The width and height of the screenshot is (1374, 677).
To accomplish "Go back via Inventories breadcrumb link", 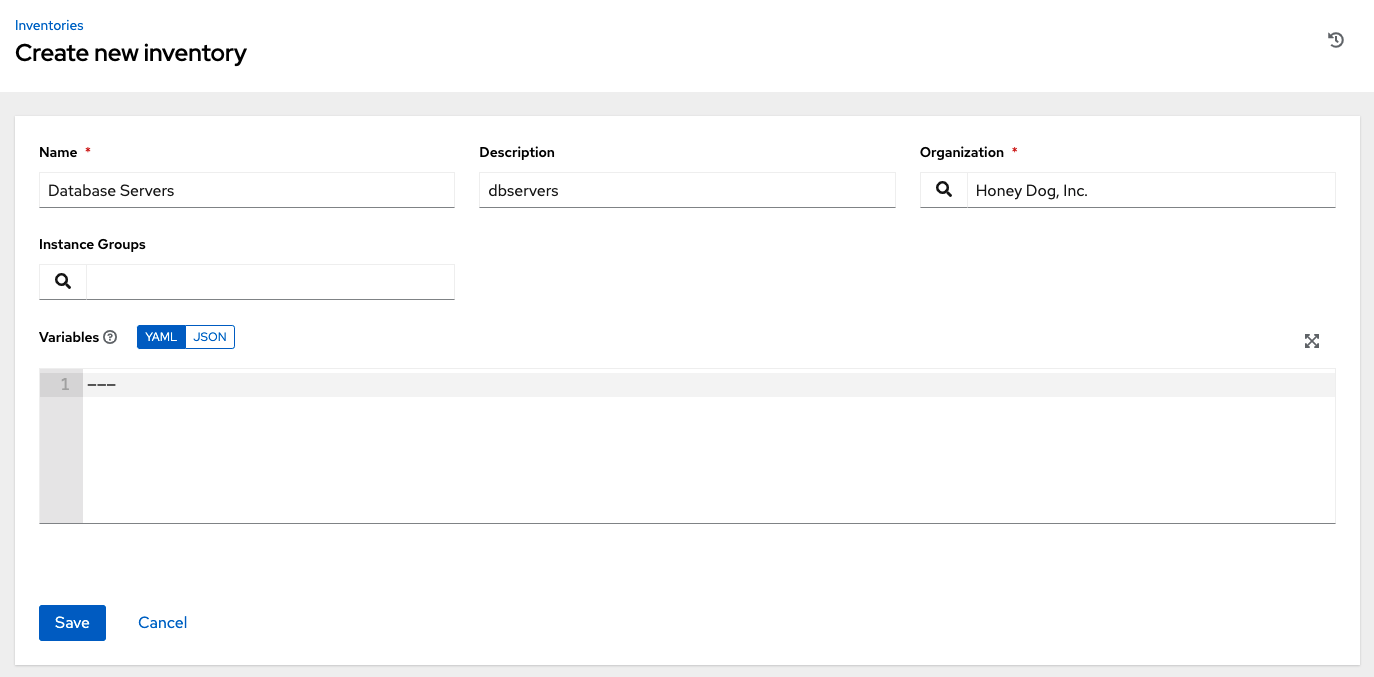I will tap(49, 25).
